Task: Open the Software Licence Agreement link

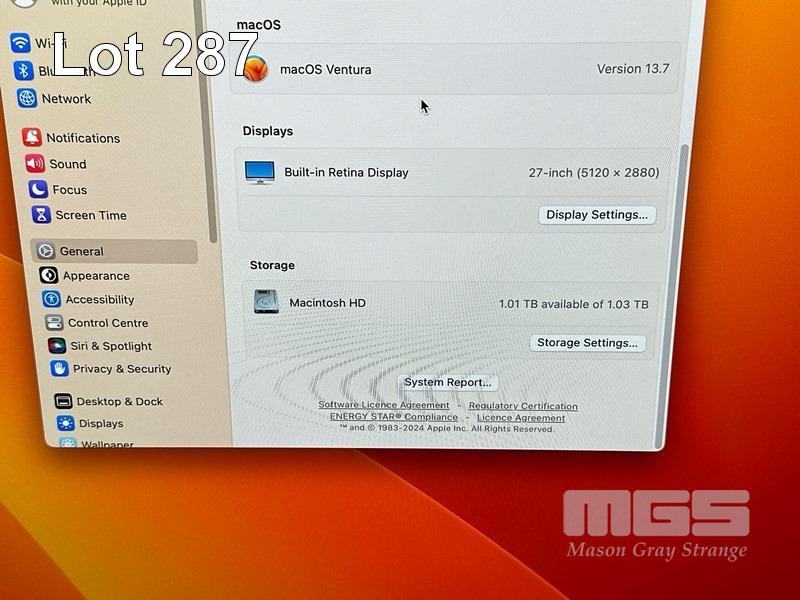Action: (x=384, y=405)
